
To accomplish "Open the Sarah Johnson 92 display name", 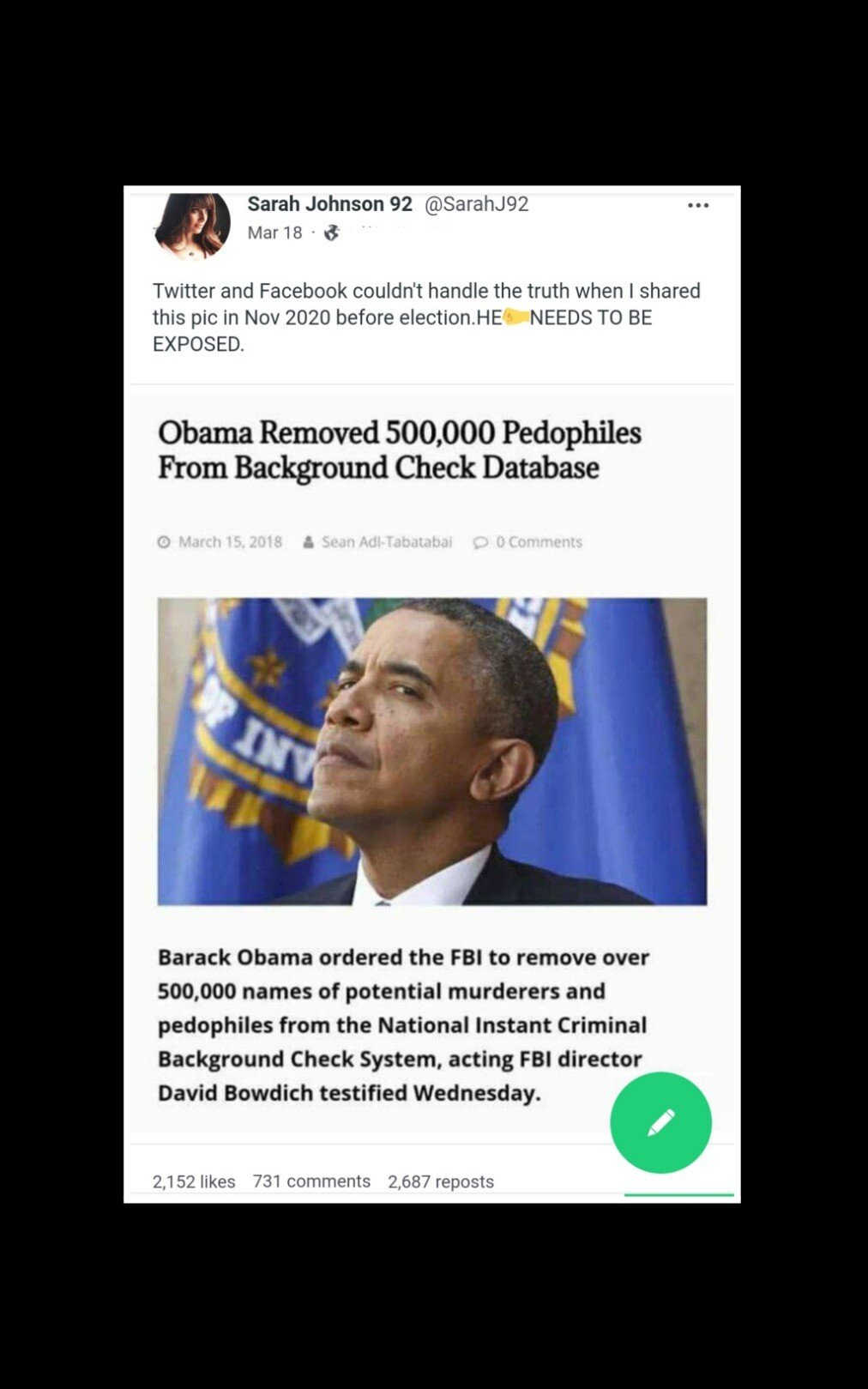I will click(329, 204).
